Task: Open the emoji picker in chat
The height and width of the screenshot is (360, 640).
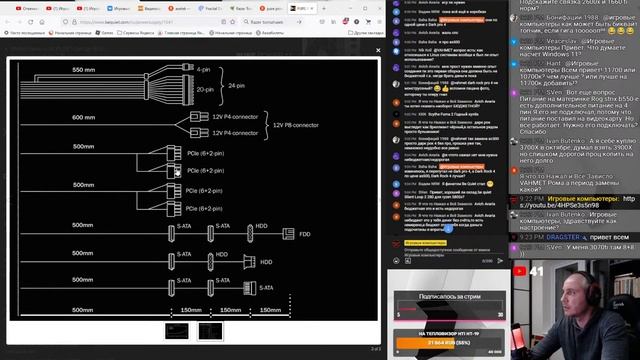Action: coord(396,260)
